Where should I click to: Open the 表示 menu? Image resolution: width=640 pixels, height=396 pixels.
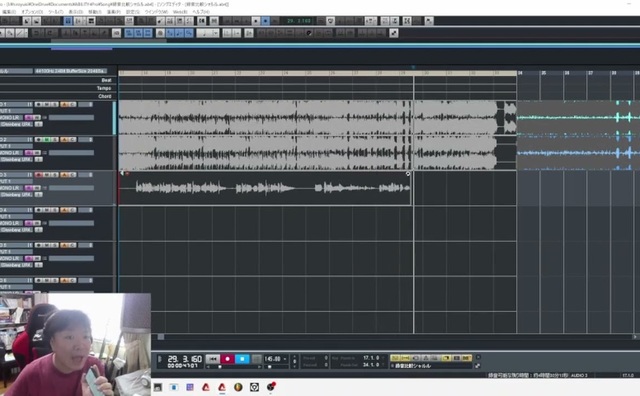[76, 12]
